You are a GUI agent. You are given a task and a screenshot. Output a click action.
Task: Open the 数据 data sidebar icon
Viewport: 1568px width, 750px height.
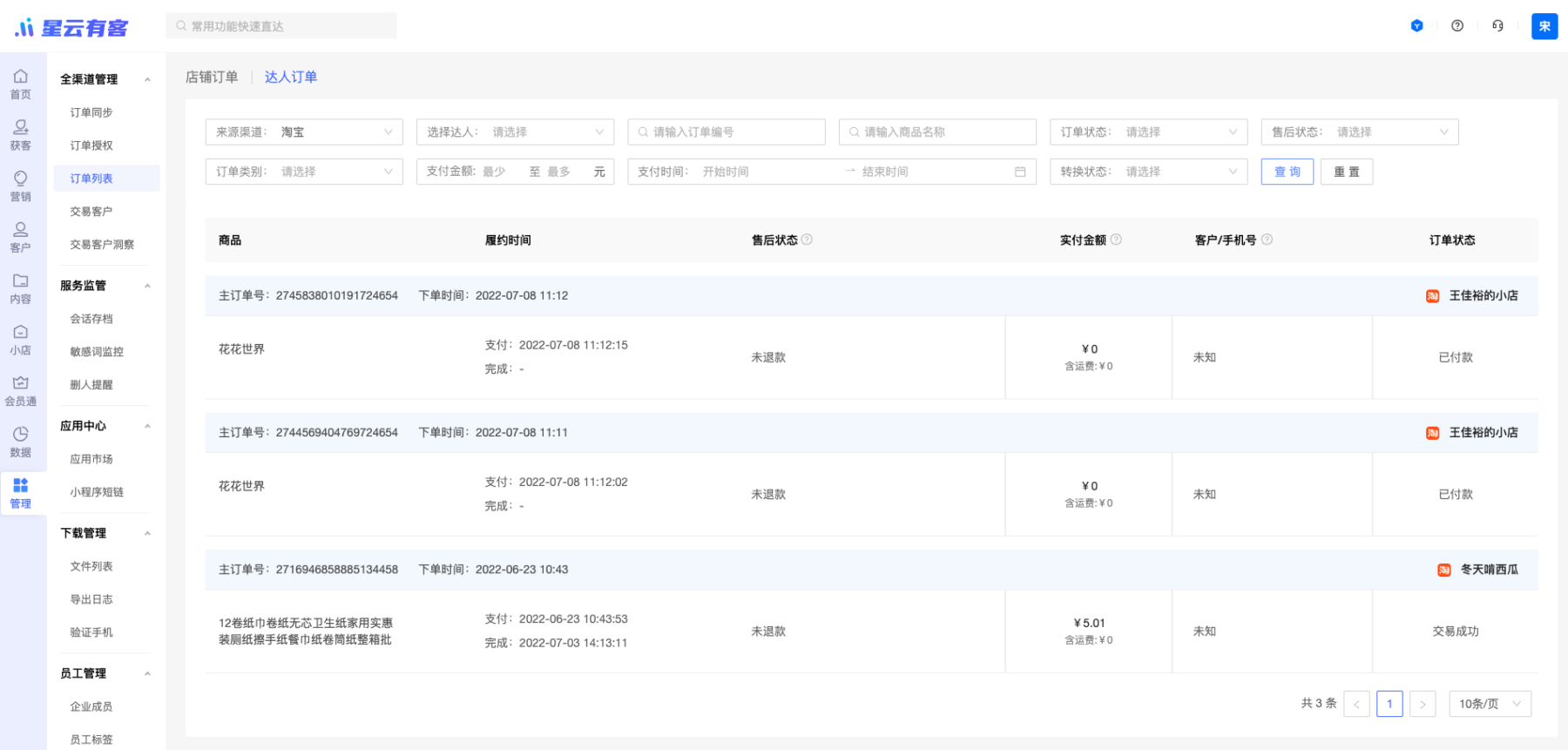[x=21, y=442]
